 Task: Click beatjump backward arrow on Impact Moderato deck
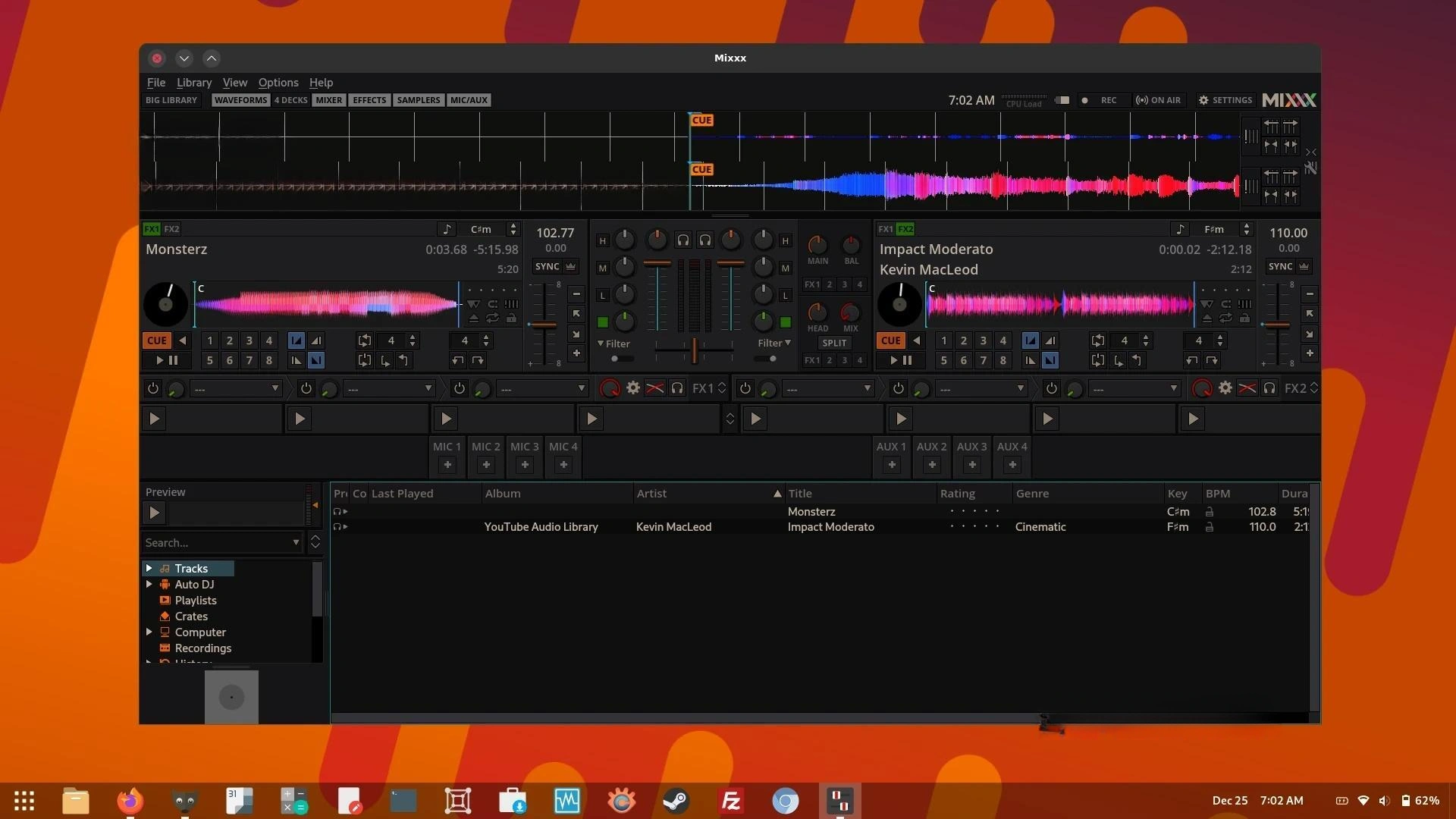pos(1191,360)
